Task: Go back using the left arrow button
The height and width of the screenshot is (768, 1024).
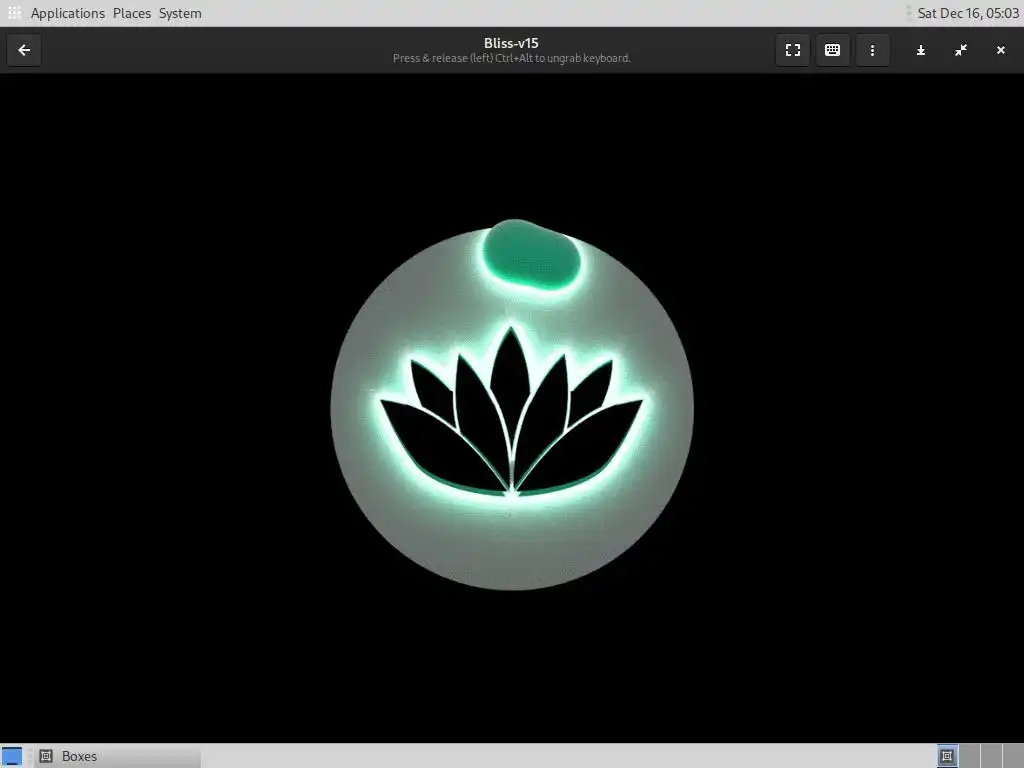Action: point(24,50)
